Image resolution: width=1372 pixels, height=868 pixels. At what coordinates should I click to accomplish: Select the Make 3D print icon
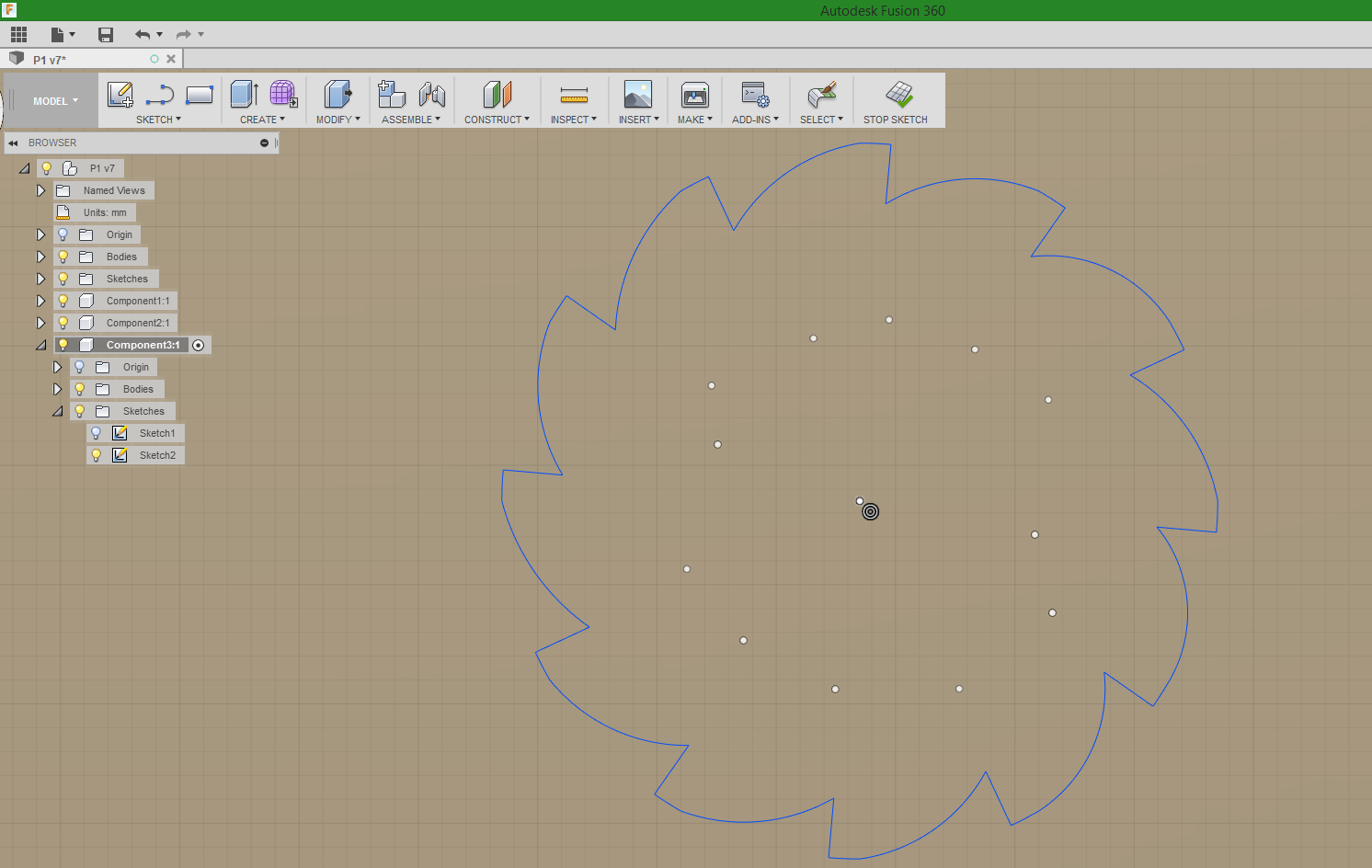(x=695, y=94)
